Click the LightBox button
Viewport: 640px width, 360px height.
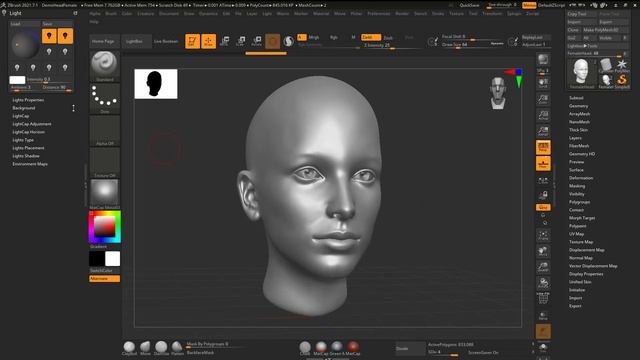point(136,41)
